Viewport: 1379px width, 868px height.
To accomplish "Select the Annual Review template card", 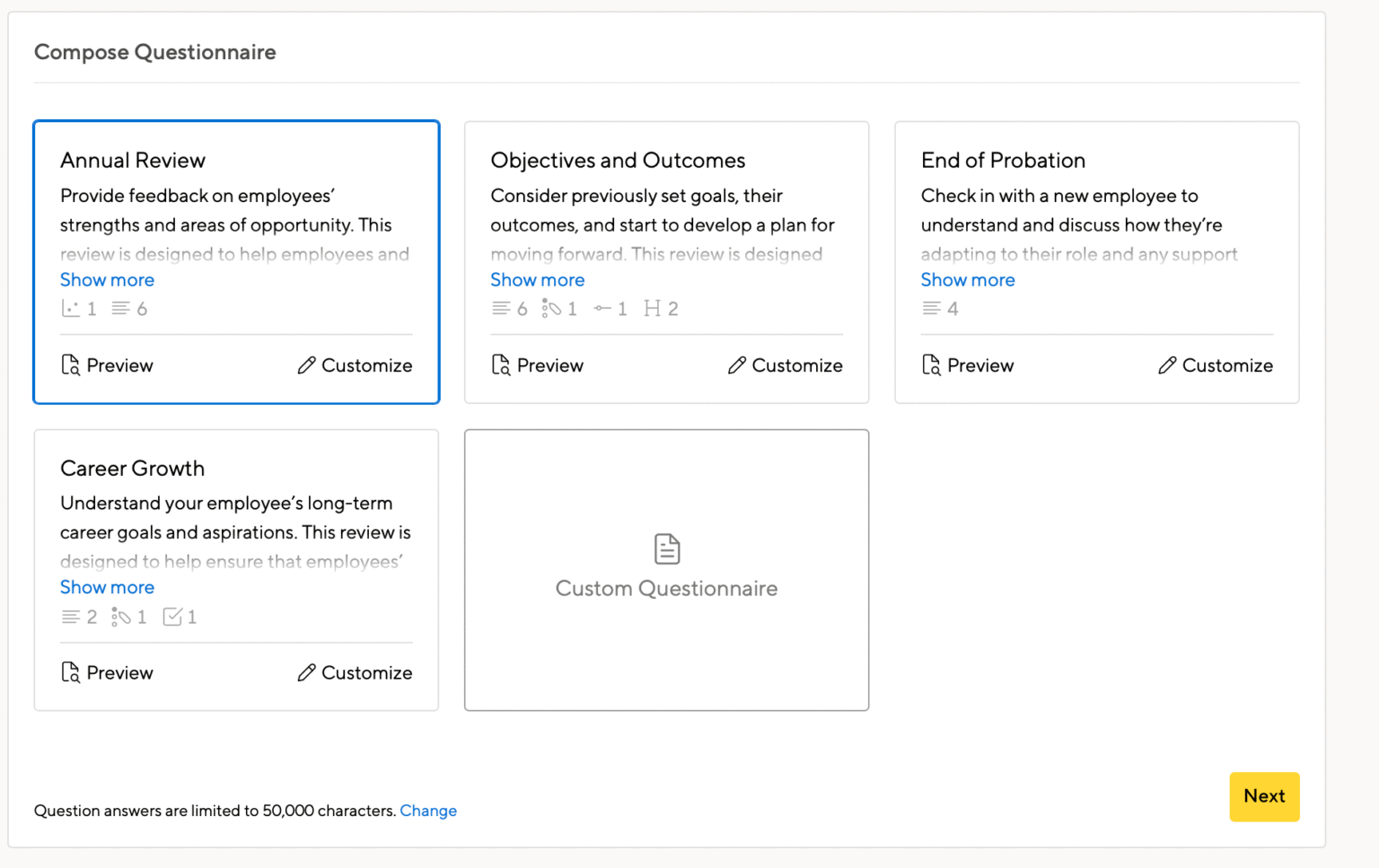I will (235, 206).
